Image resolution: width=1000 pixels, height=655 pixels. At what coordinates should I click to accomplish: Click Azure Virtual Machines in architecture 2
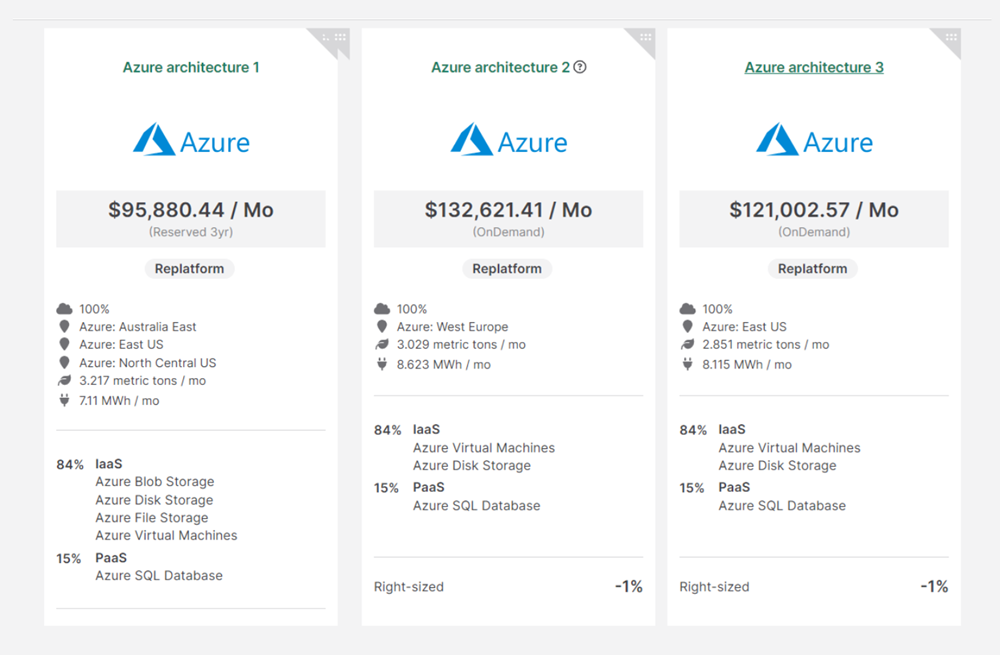484,448
